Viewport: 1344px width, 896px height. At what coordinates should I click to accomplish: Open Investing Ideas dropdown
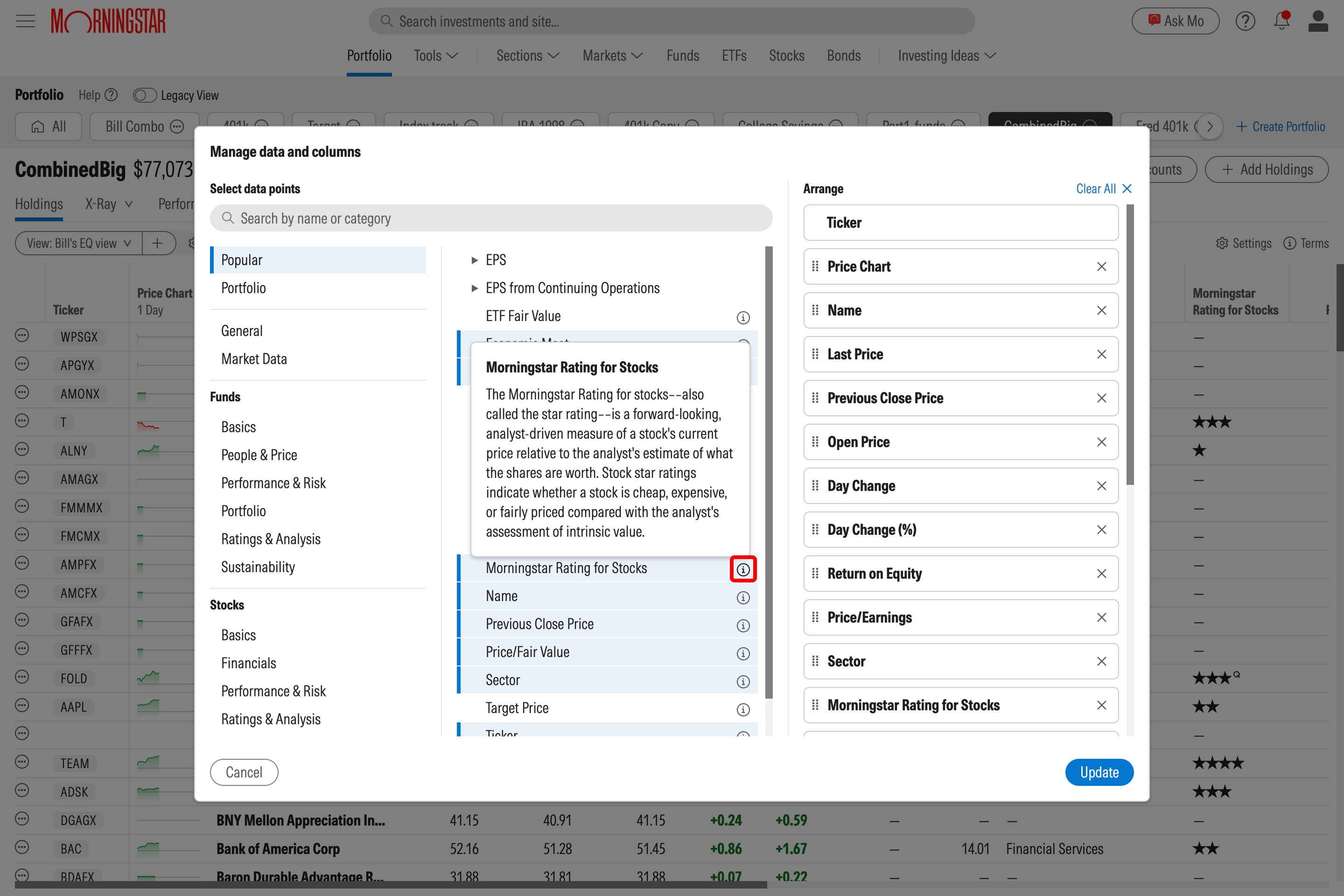tap(947, 56)
